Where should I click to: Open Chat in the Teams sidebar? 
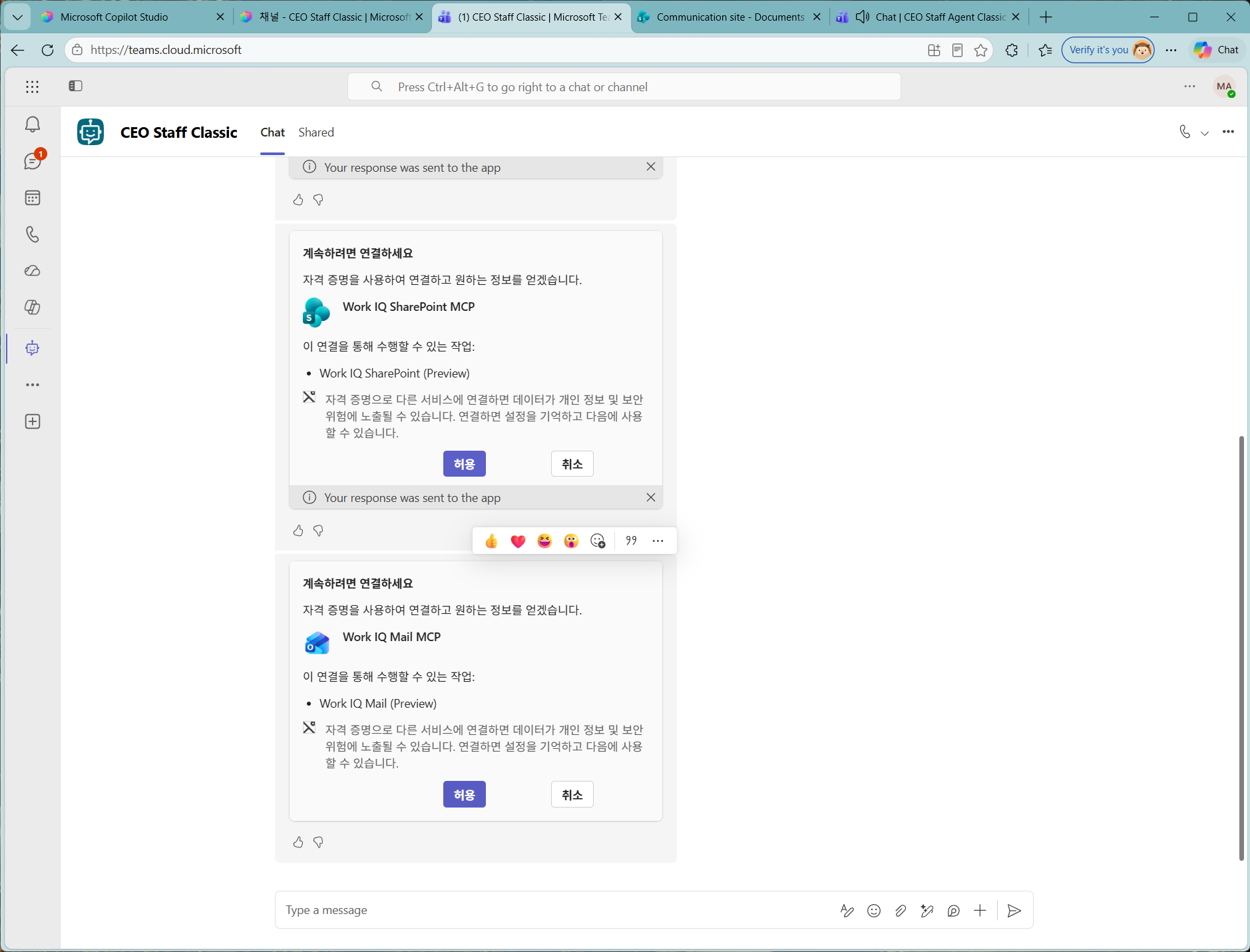click(32, 161)
